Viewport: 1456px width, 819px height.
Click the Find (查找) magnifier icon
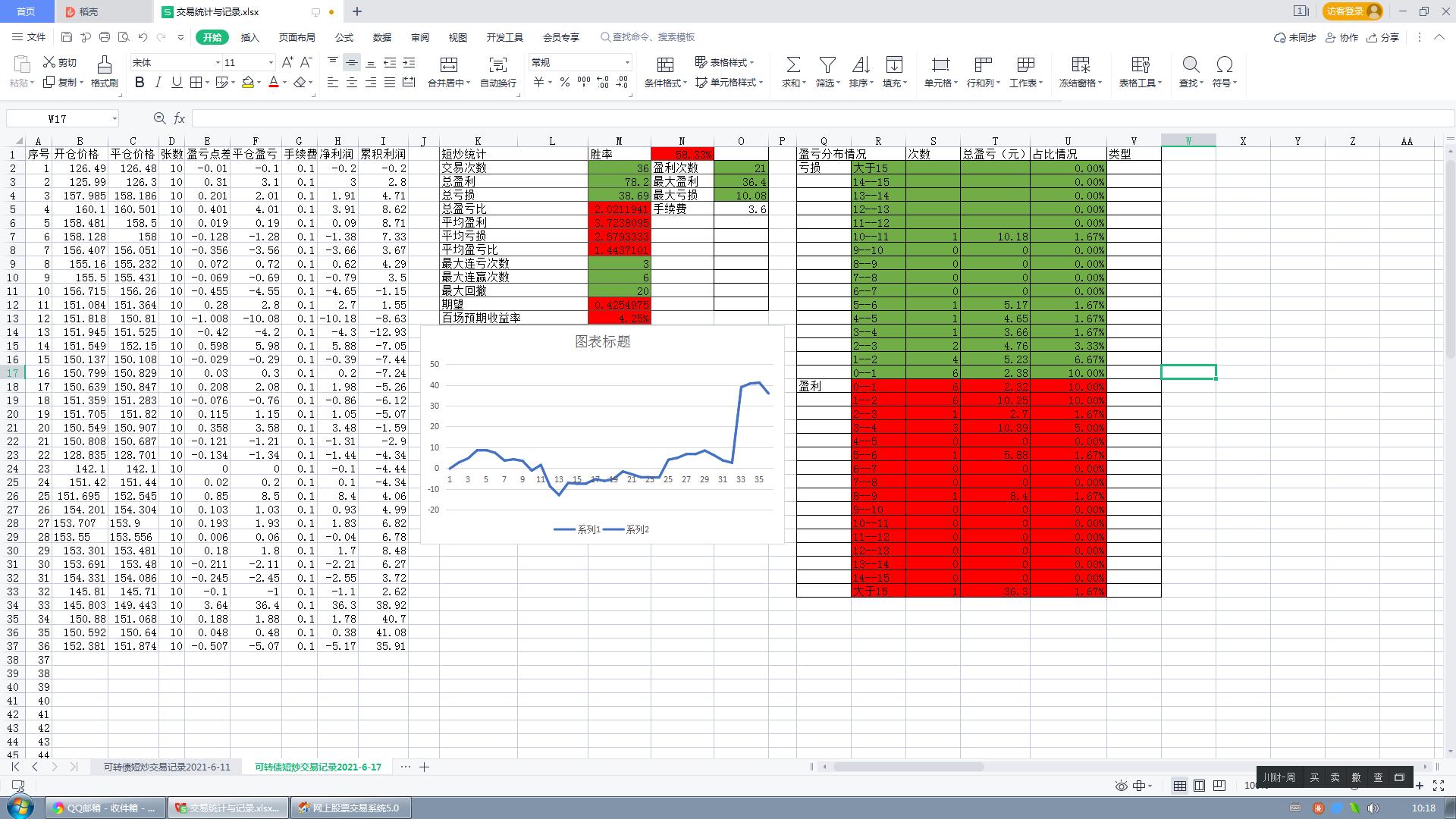click(1191, 64)
